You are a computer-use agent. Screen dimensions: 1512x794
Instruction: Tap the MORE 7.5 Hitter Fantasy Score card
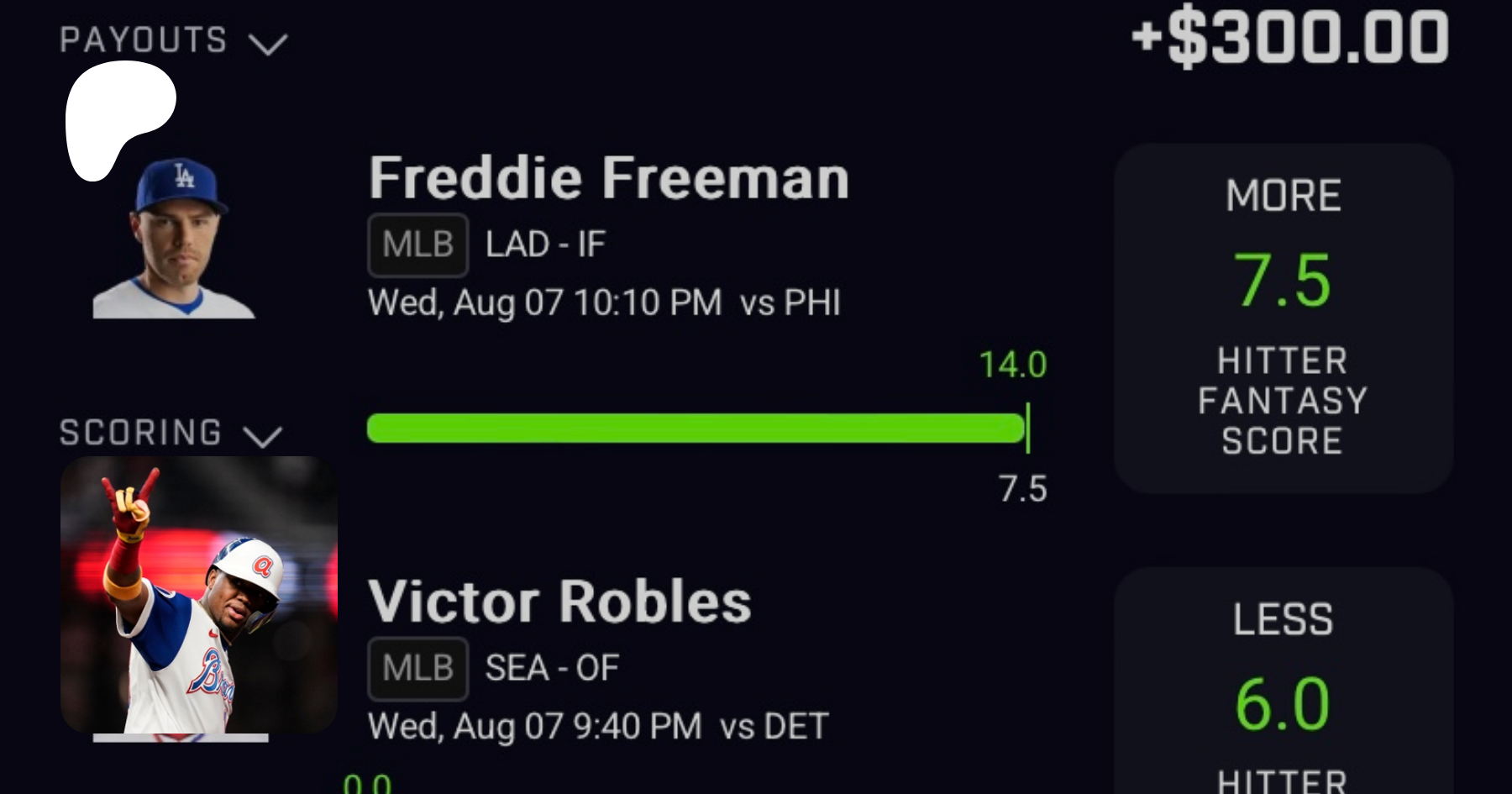click(x=1283, y=318)
